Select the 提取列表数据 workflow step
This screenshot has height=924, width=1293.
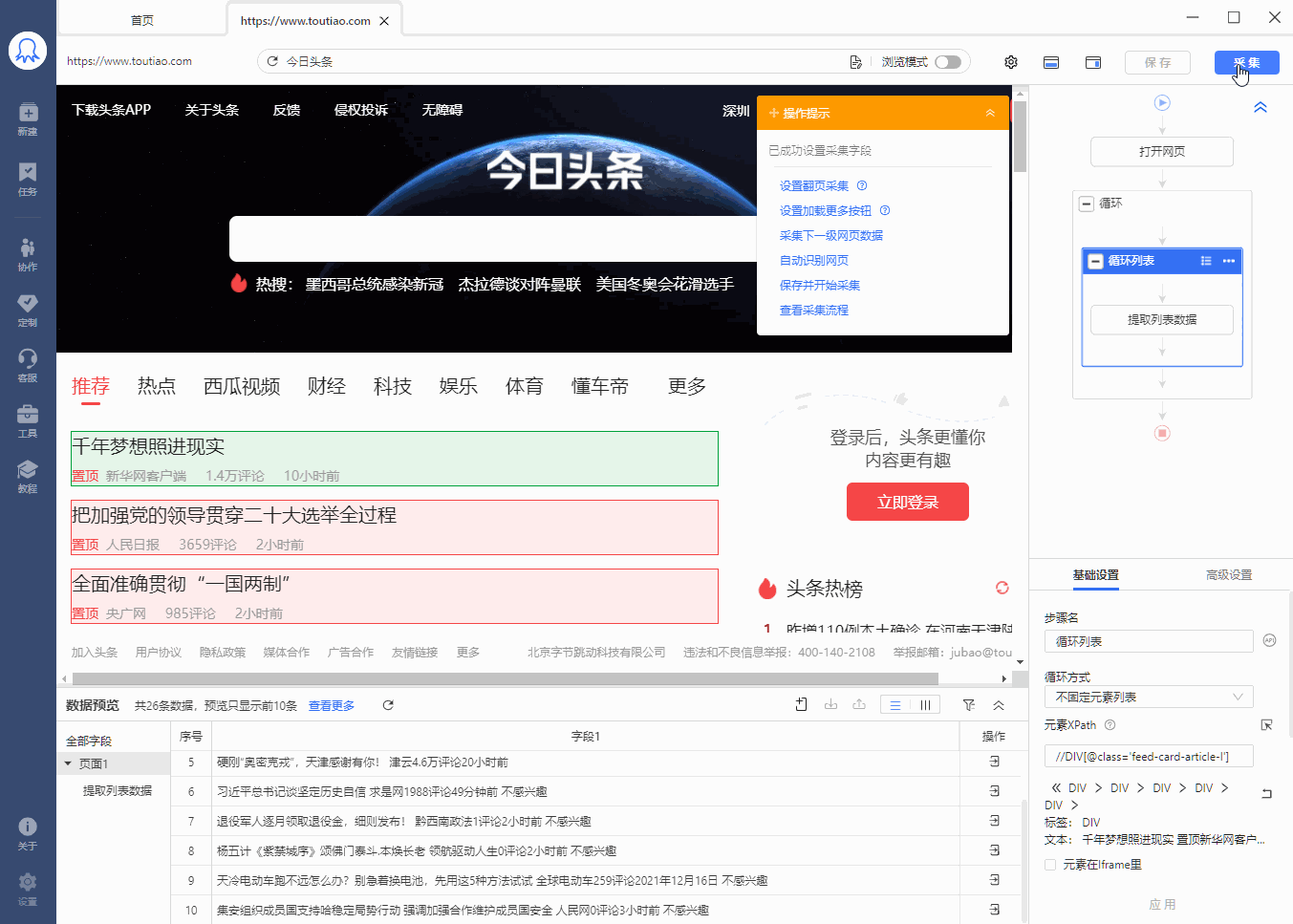tap(1162, 319)
